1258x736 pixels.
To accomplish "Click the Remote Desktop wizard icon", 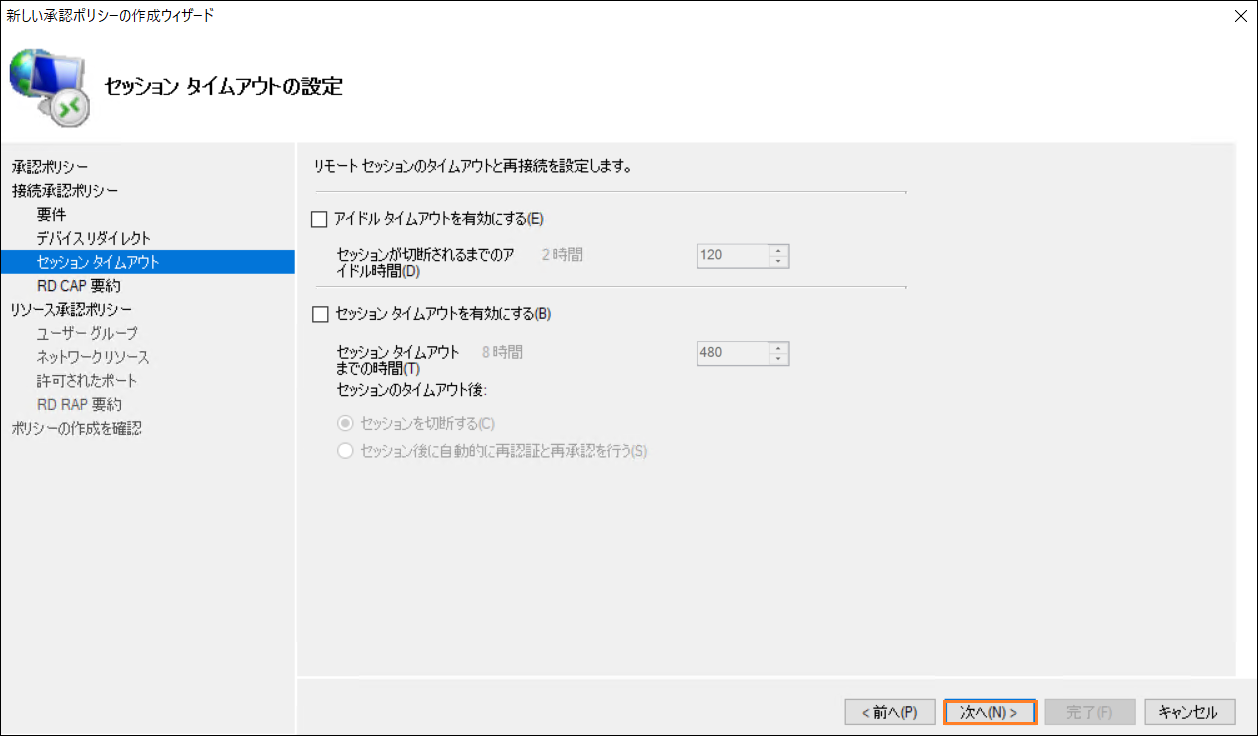I will (x=50, y=87).
